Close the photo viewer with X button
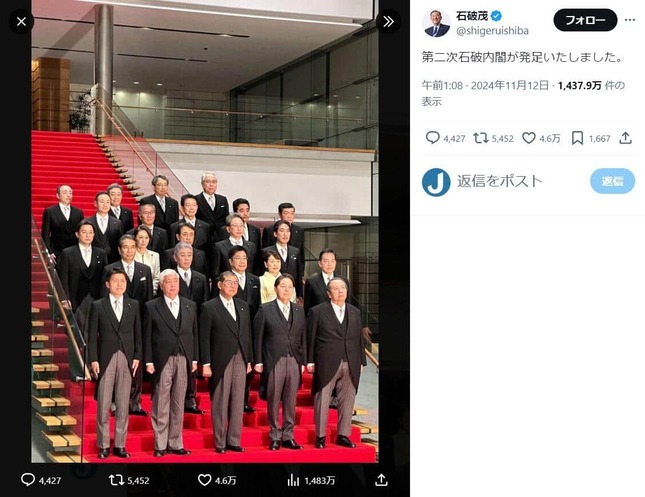Image resolution: width=645 pixels, height=497 pixels. tap(21, 20)
